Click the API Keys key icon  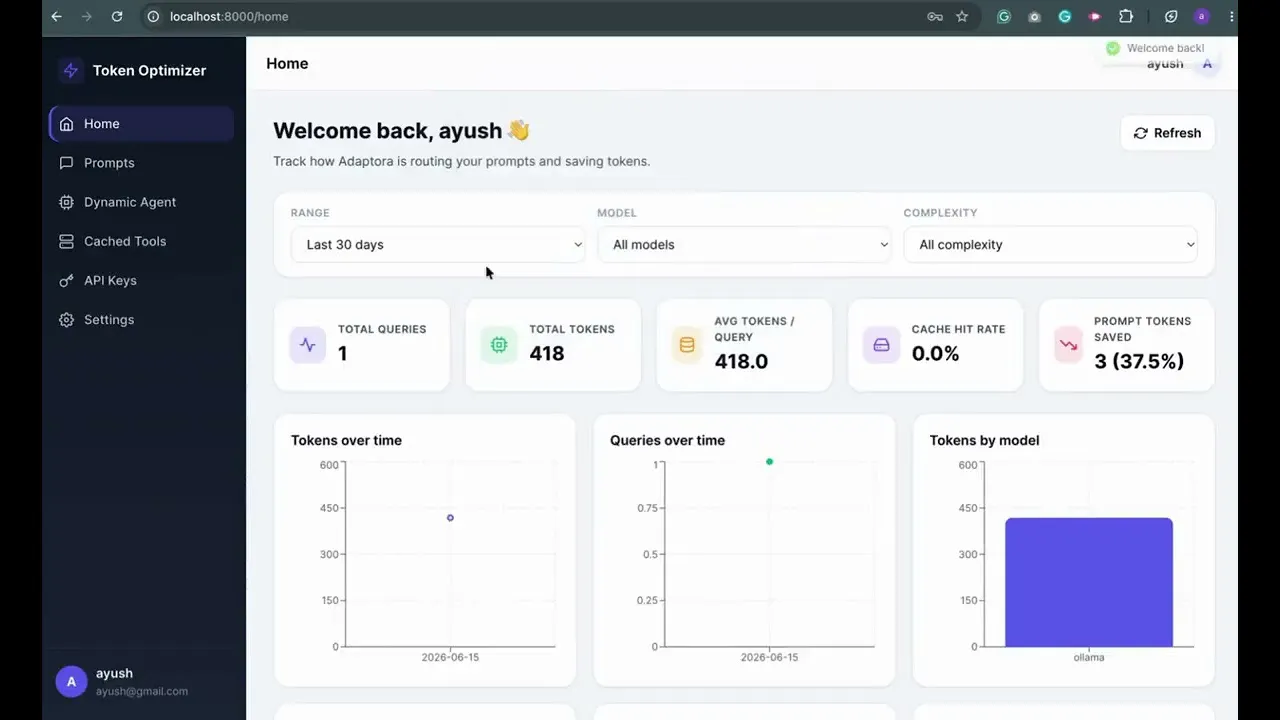66,281
